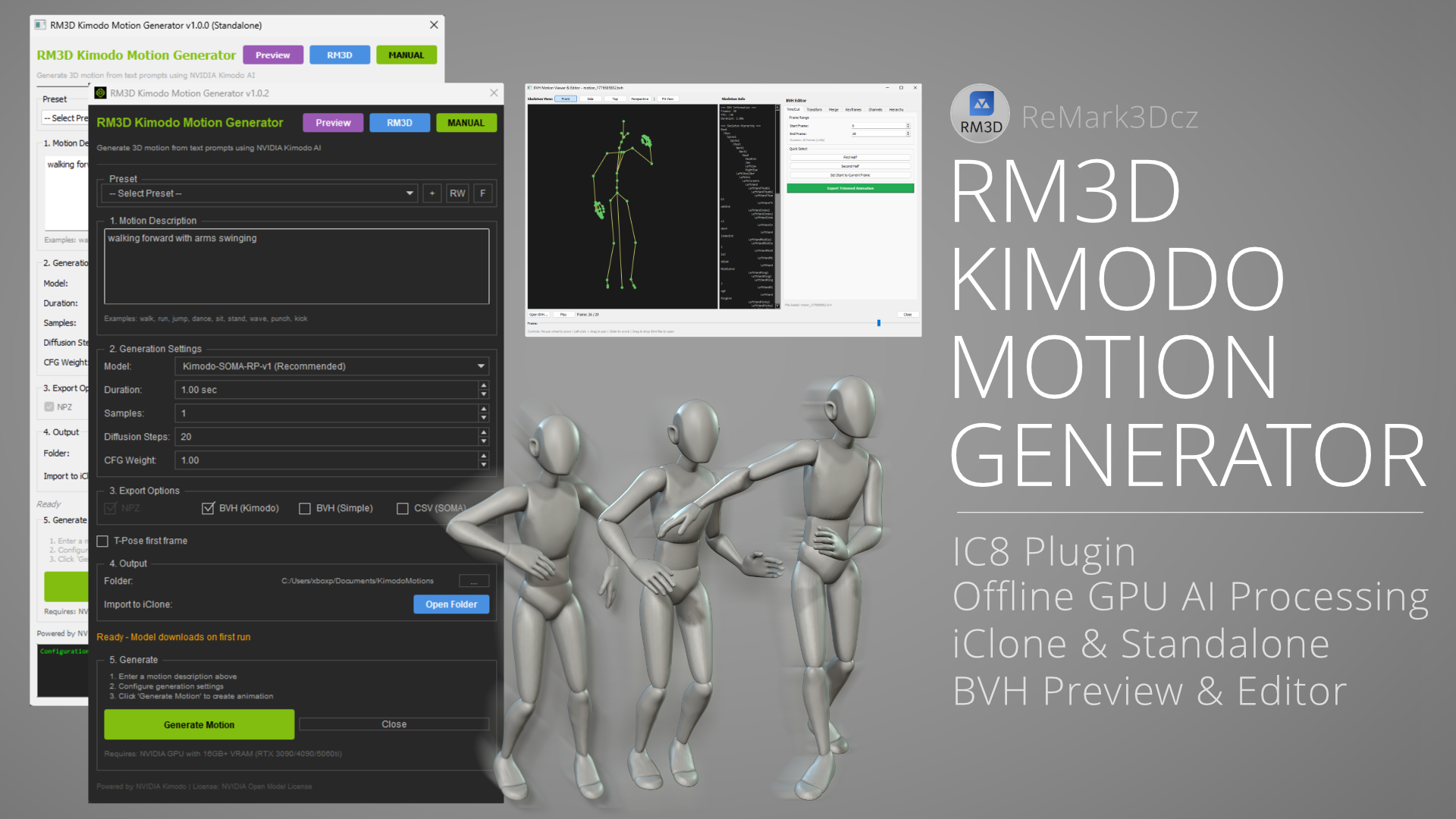The width and height of the screenshot is (1456, 819).
Task: Minimize the BVH Motion Viewer window
Action: [x=887, y=88]
